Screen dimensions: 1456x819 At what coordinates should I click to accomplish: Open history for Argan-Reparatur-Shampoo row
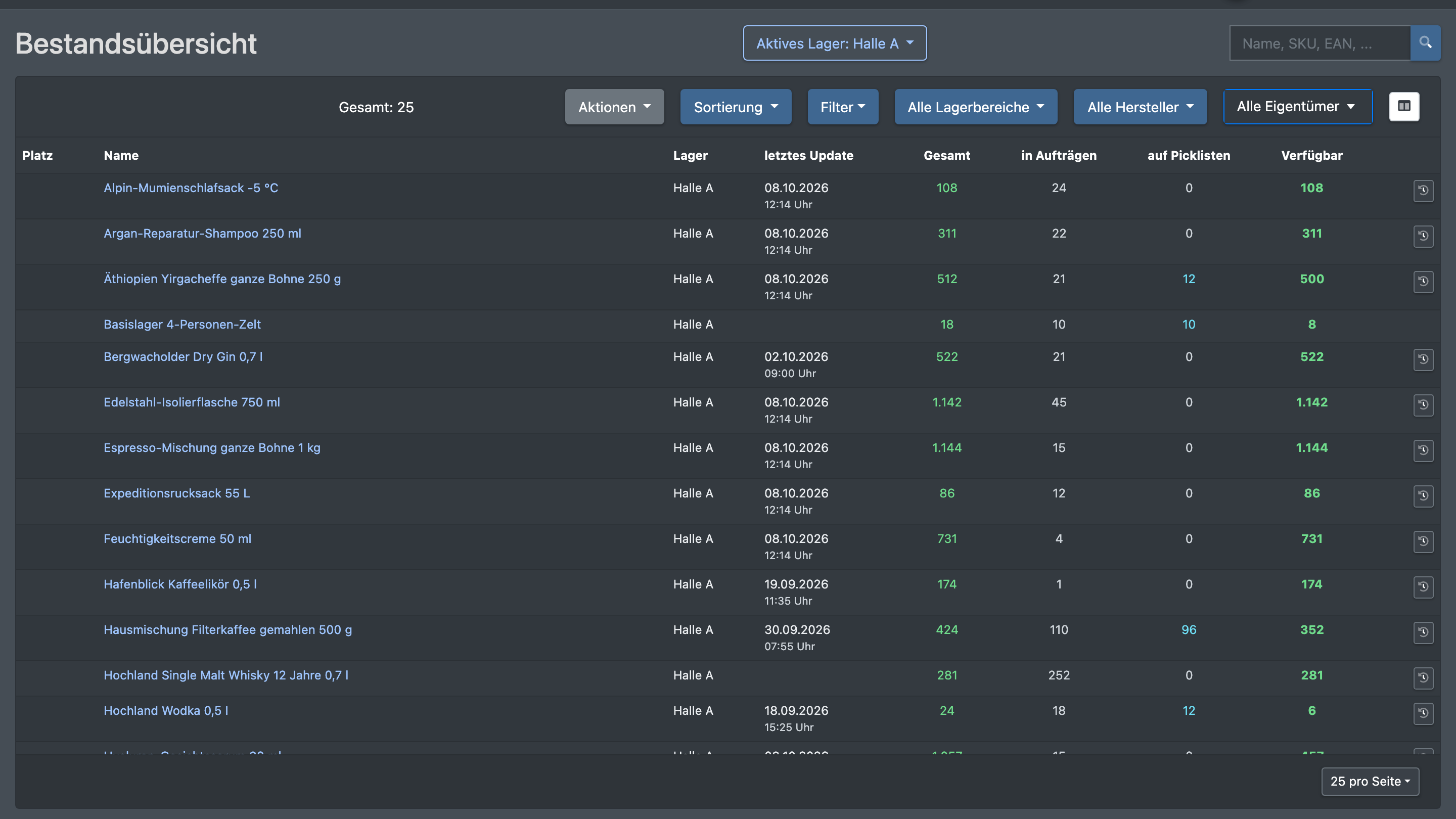click(1423, 236)
